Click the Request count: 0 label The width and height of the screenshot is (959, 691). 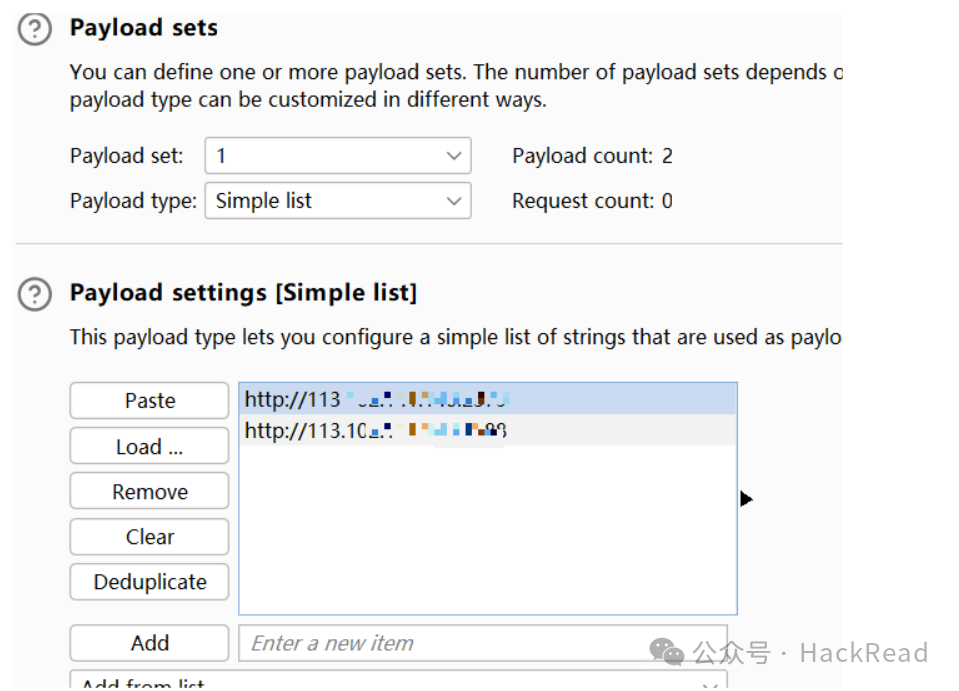592,201
